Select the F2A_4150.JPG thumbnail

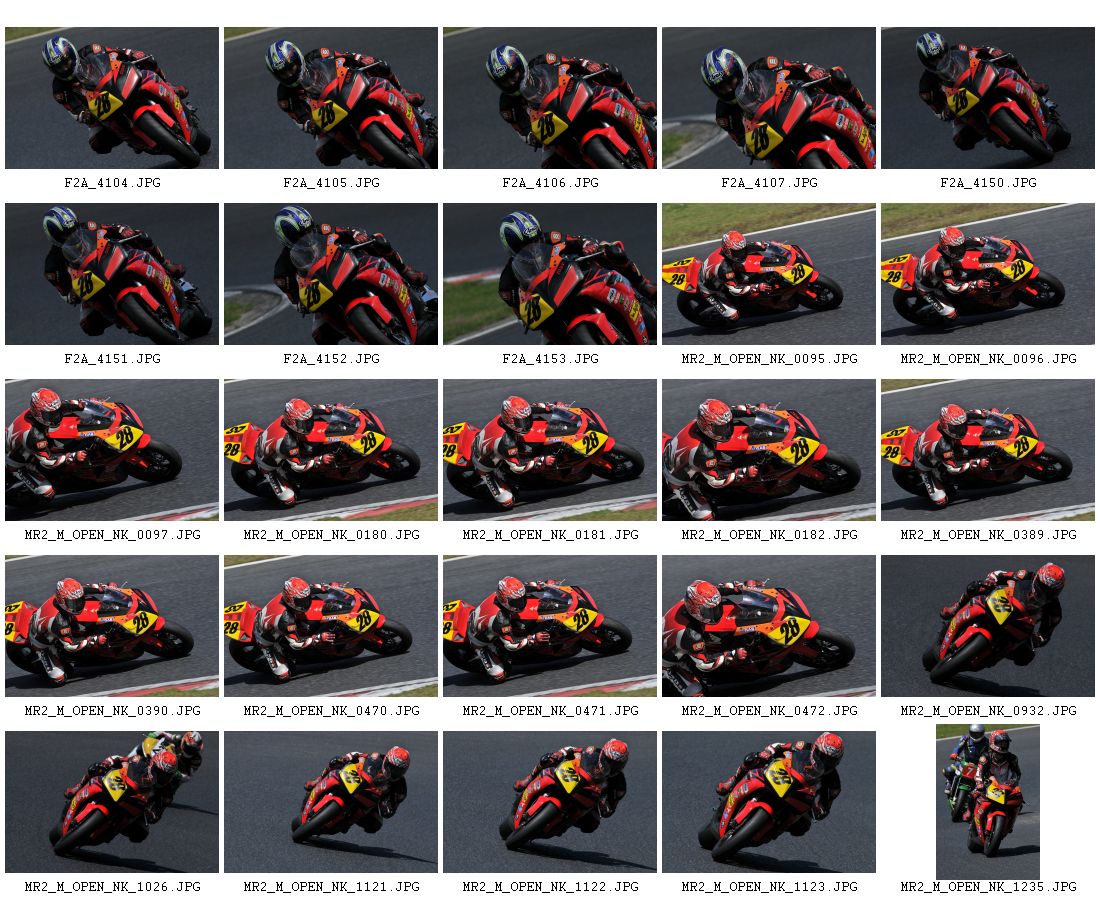[x=988, y=98]
